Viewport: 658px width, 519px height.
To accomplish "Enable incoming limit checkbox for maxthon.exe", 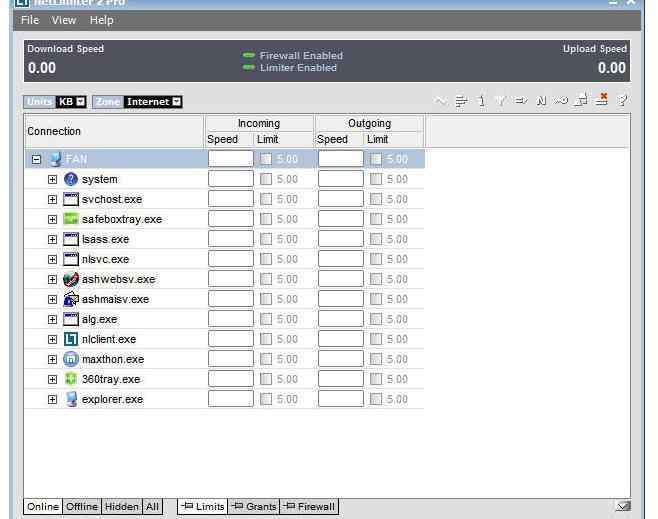I will (266, 359).
